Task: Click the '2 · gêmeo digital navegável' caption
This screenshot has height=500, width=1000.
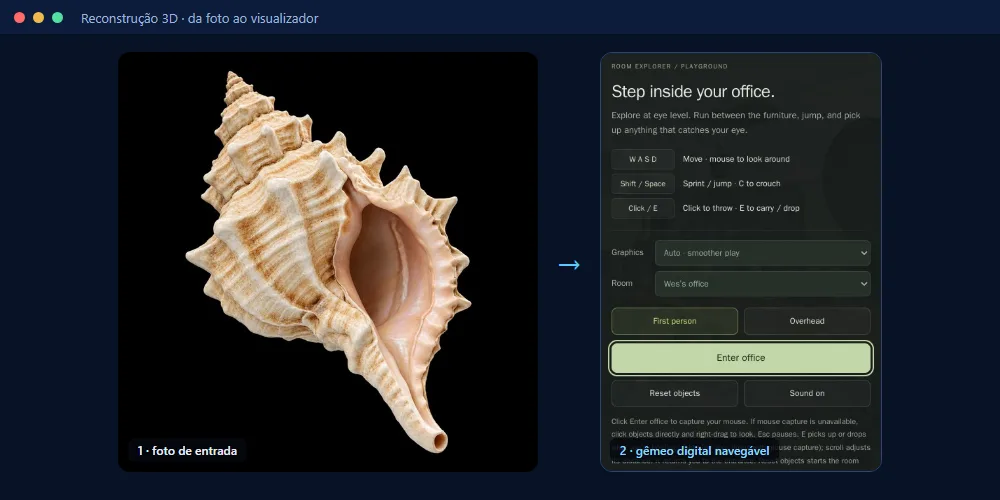Action: (x=695, y=451)
